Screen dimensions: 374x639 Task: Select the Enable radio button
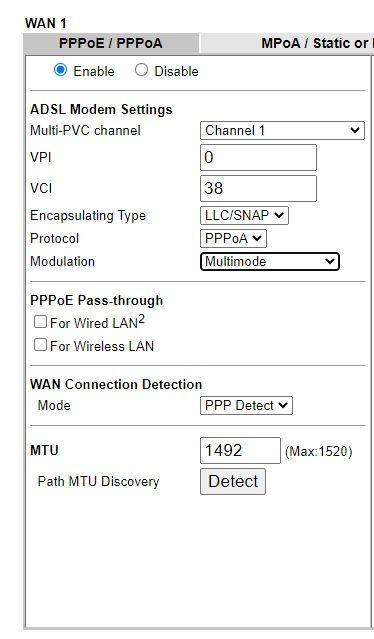60,70
